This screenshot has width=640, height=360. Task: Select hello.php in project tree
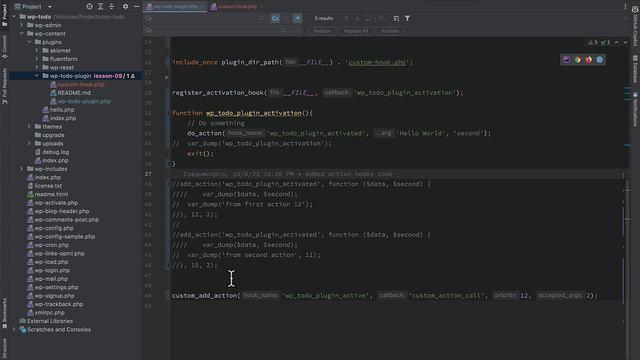pos(62,110)
